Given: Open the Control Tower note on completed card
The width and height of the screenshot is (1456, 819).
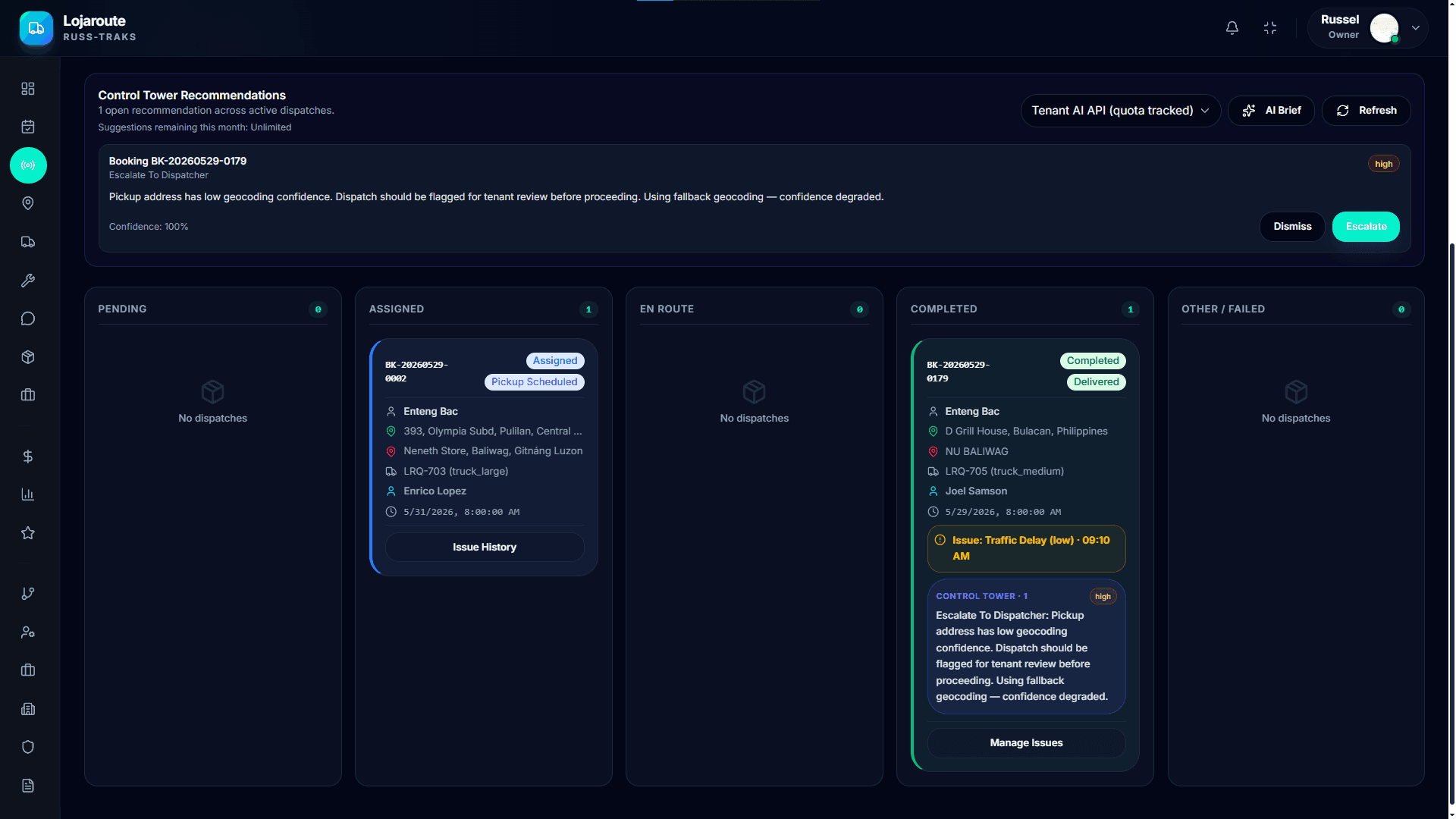Looking at the screenshot, I should click(x=1026, y=647).
